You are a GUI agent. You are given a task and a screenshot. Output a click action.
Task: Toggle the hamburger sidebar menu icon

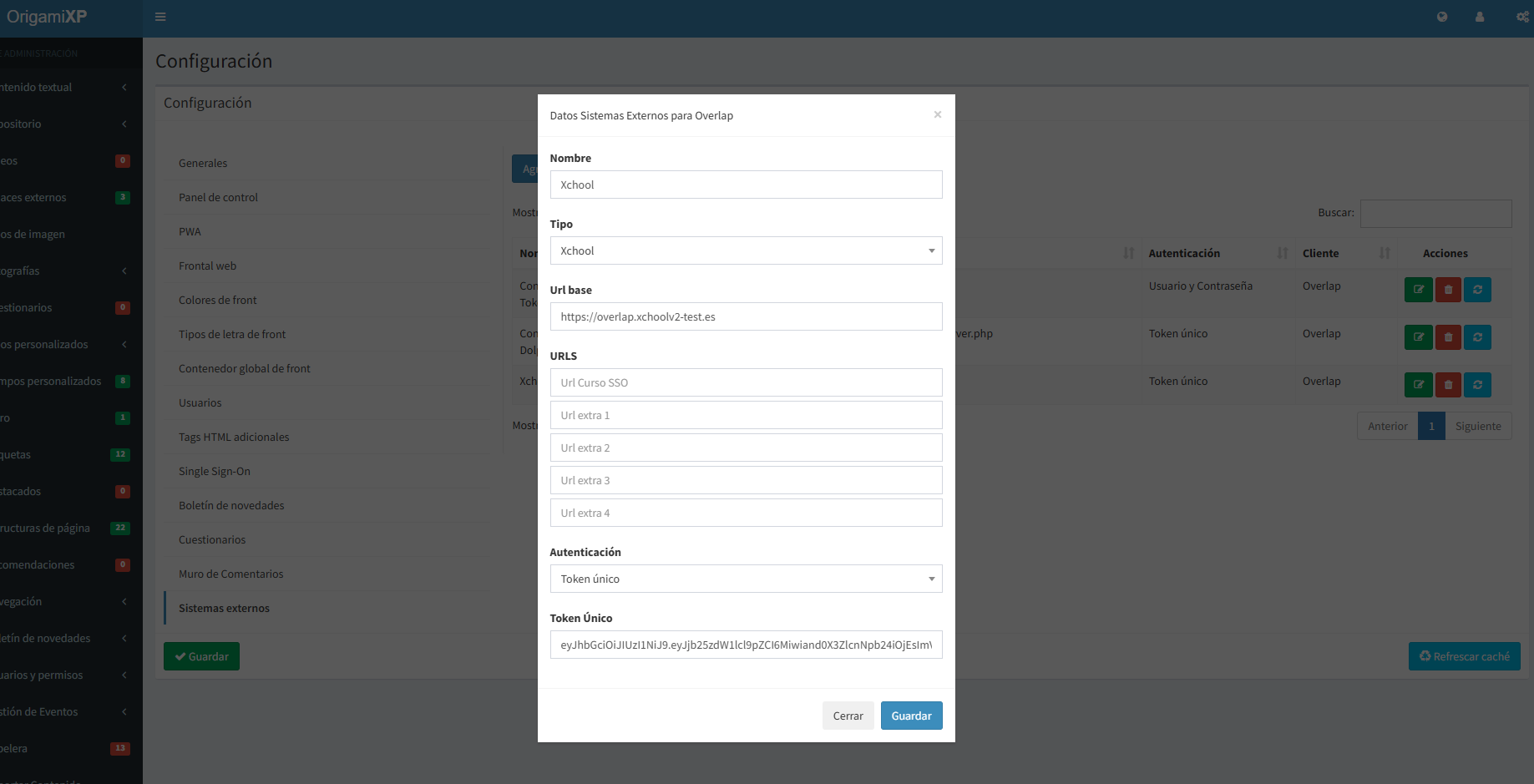tap(160, 17)
